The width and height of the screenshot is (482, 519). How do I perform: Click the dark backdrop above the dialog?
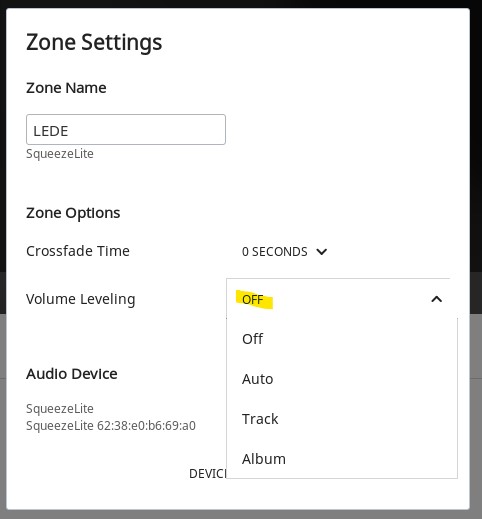[241, 3]
